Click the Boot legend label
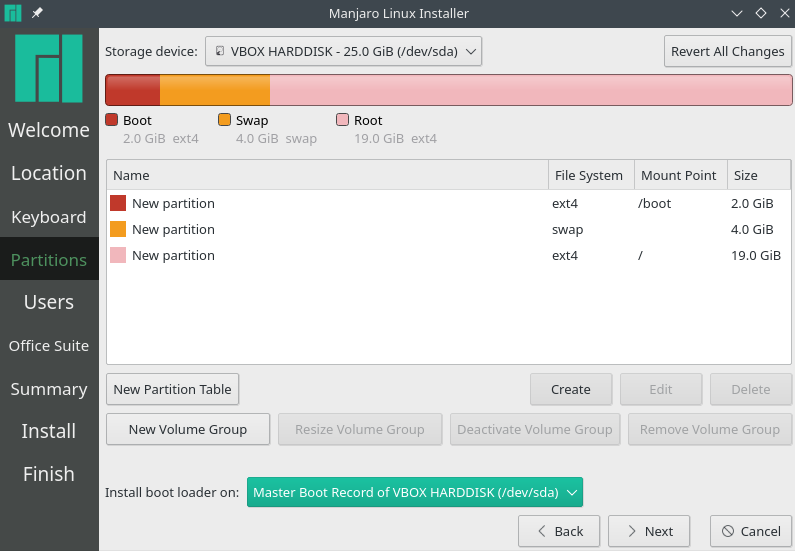This screenshot has height=551, width=795. coord(137,120)
